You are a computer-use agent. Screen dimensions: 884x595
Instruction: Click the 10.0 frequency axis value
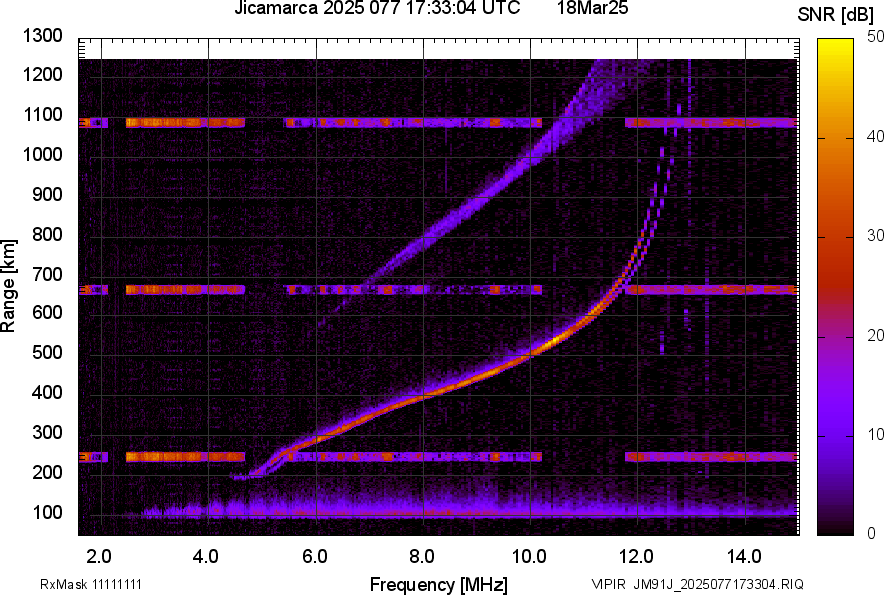(529, 557)
